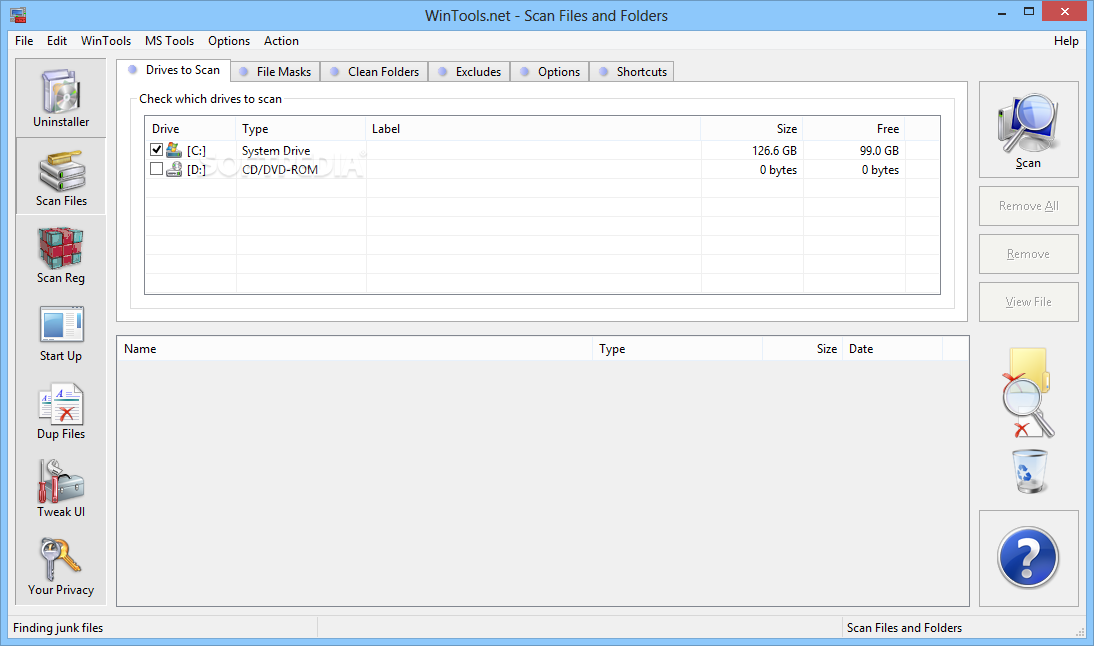Sort drives by the Type column header
Screen dimensions: 1094x646
pyautogui.click(x=301, y=128)
